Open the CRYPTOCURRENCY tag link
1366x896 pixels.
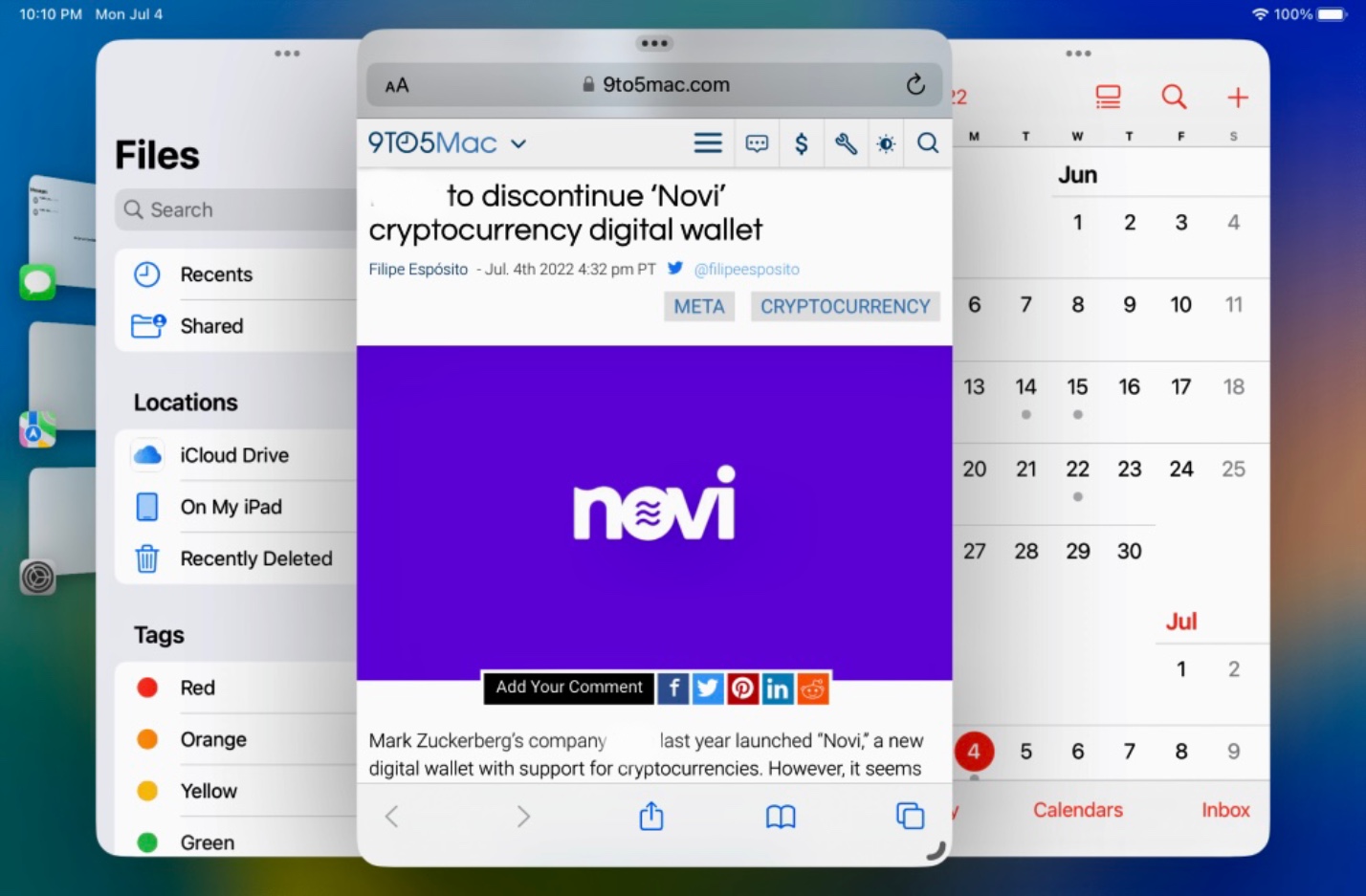pyautogui.click(x=846, y=307)
